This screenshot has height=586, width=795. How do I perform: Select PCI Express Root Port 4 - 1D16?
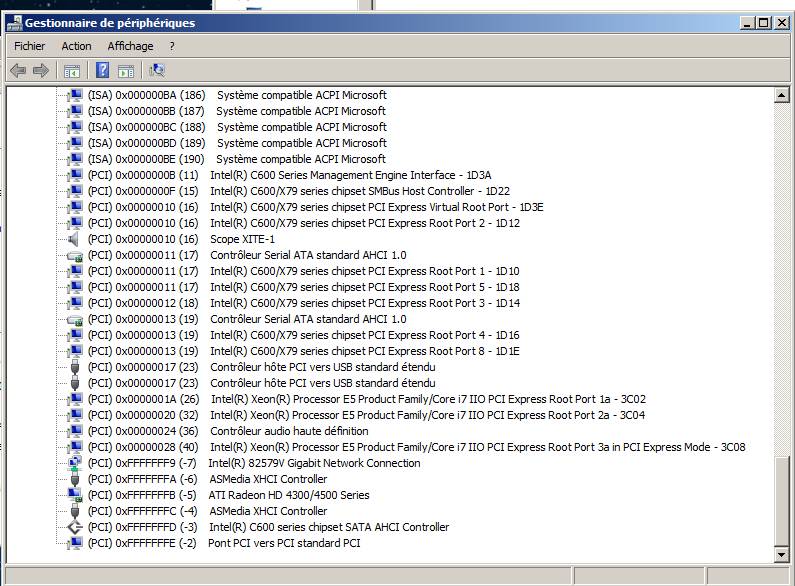coord(304,335)
